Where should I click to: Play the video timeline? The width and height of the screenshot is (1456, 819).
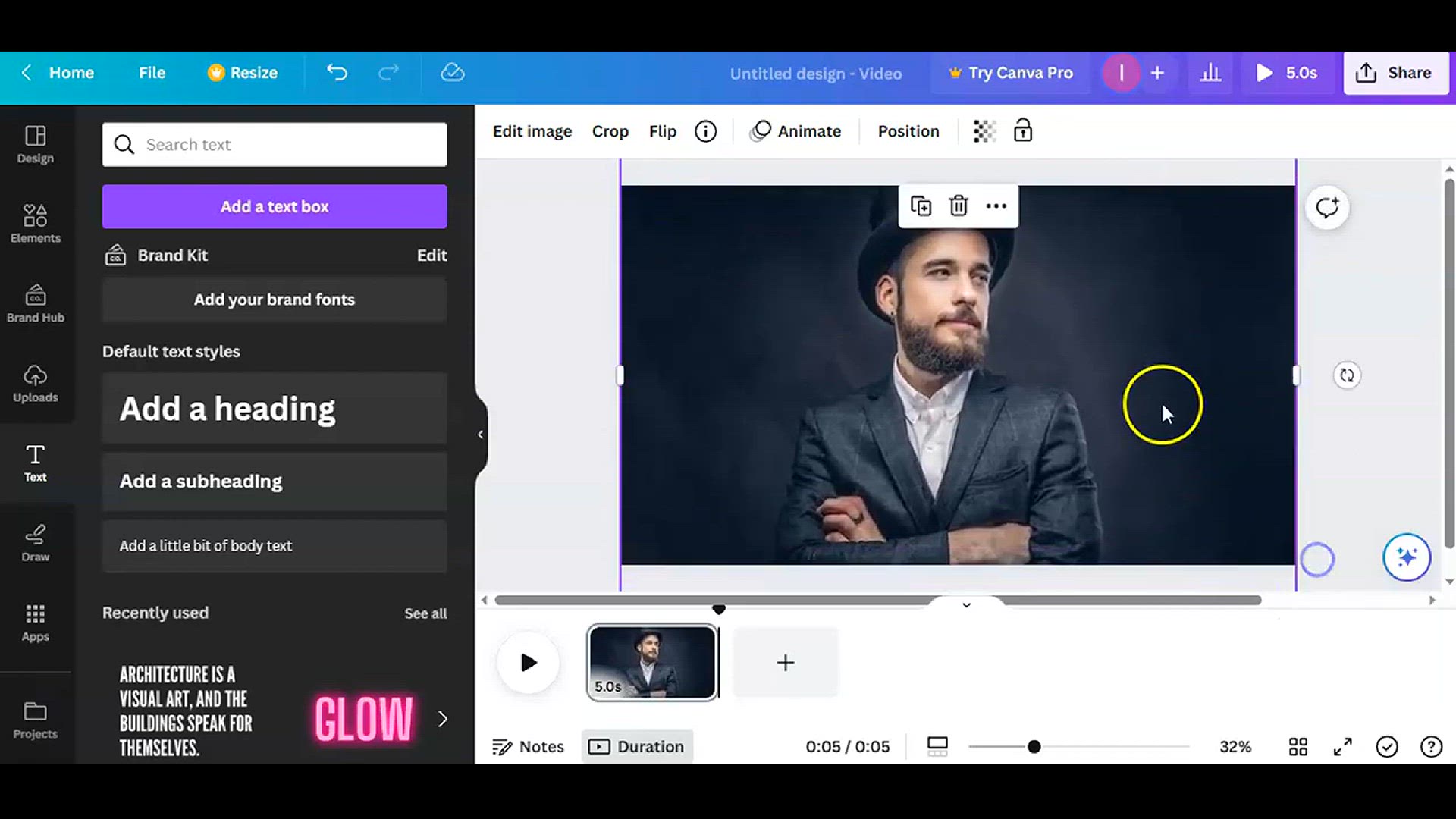[x=529, y=663]
